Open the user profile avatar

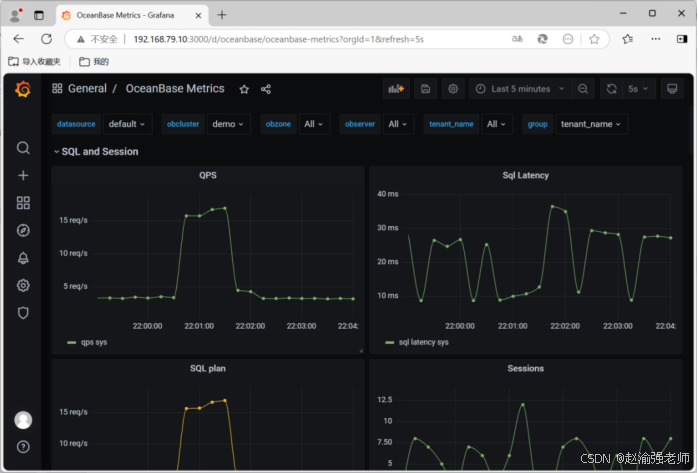pyautogui.click(x=23, y=420)
